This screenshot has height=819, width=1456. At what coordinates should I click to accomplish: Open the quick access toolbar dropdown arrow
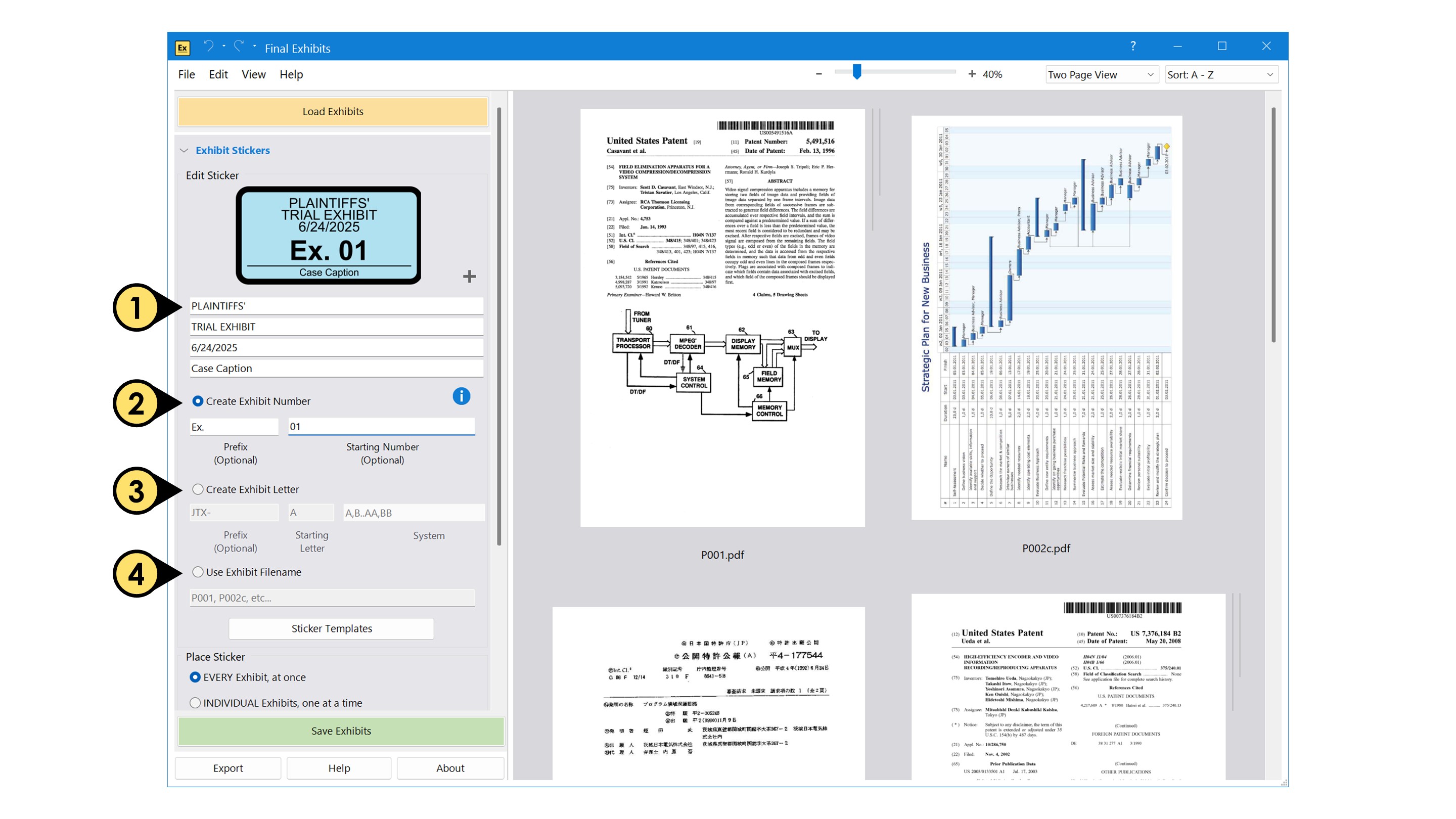254,46
